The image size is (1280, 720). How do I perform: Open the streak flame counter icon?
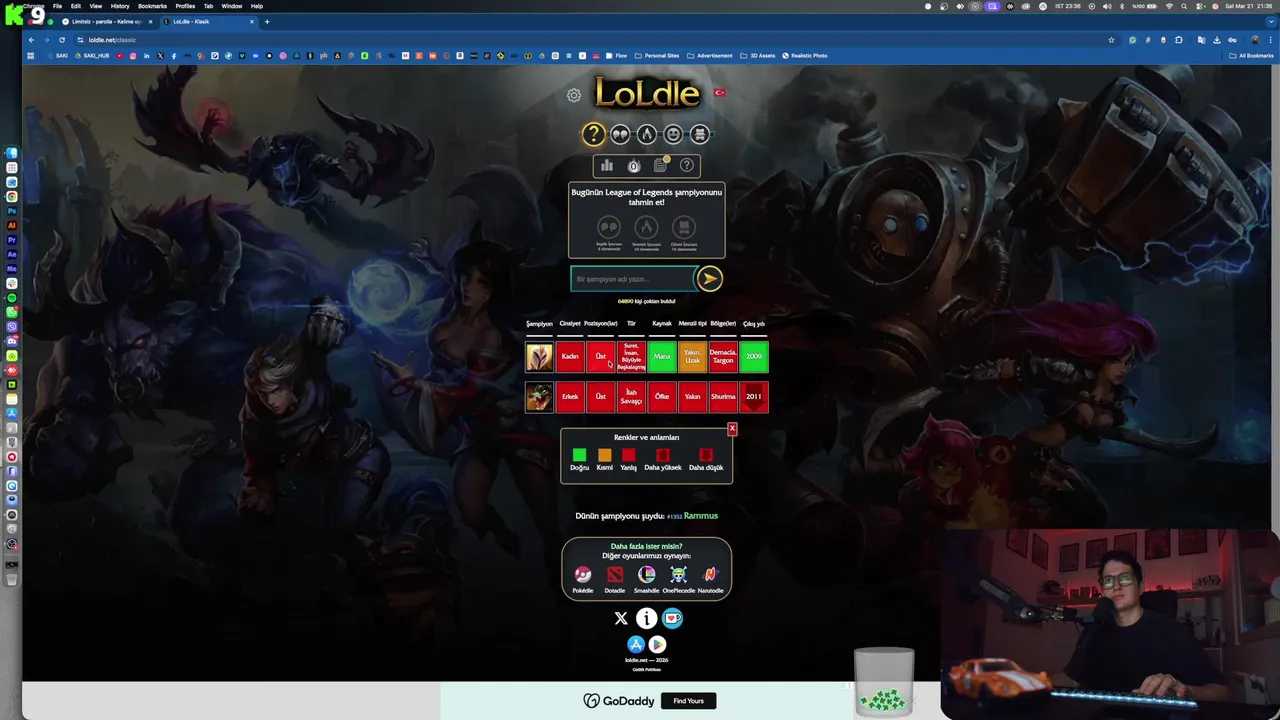633,166
